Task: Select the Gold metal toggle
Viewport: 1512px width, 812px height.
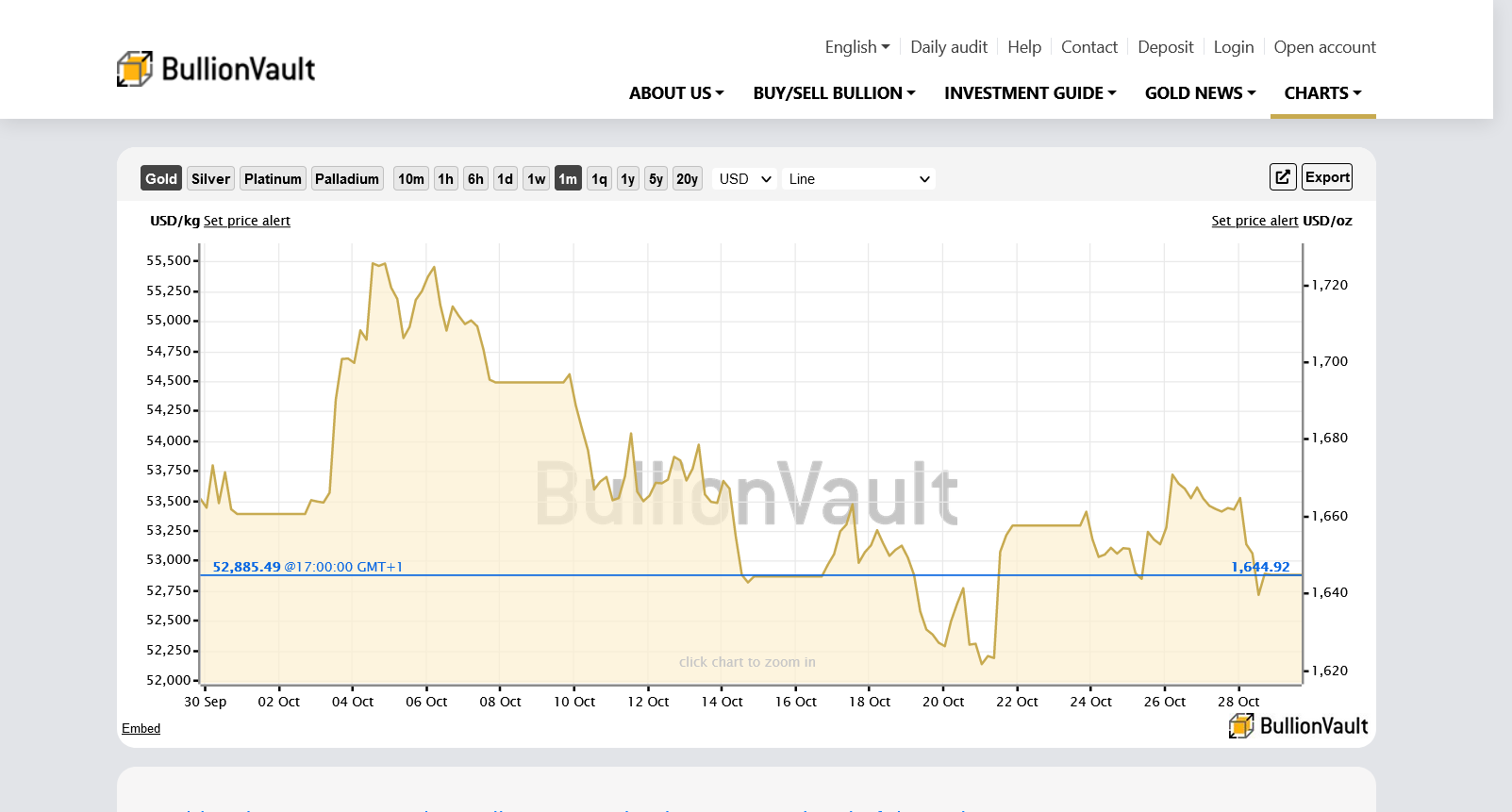Action: (160, 178)
